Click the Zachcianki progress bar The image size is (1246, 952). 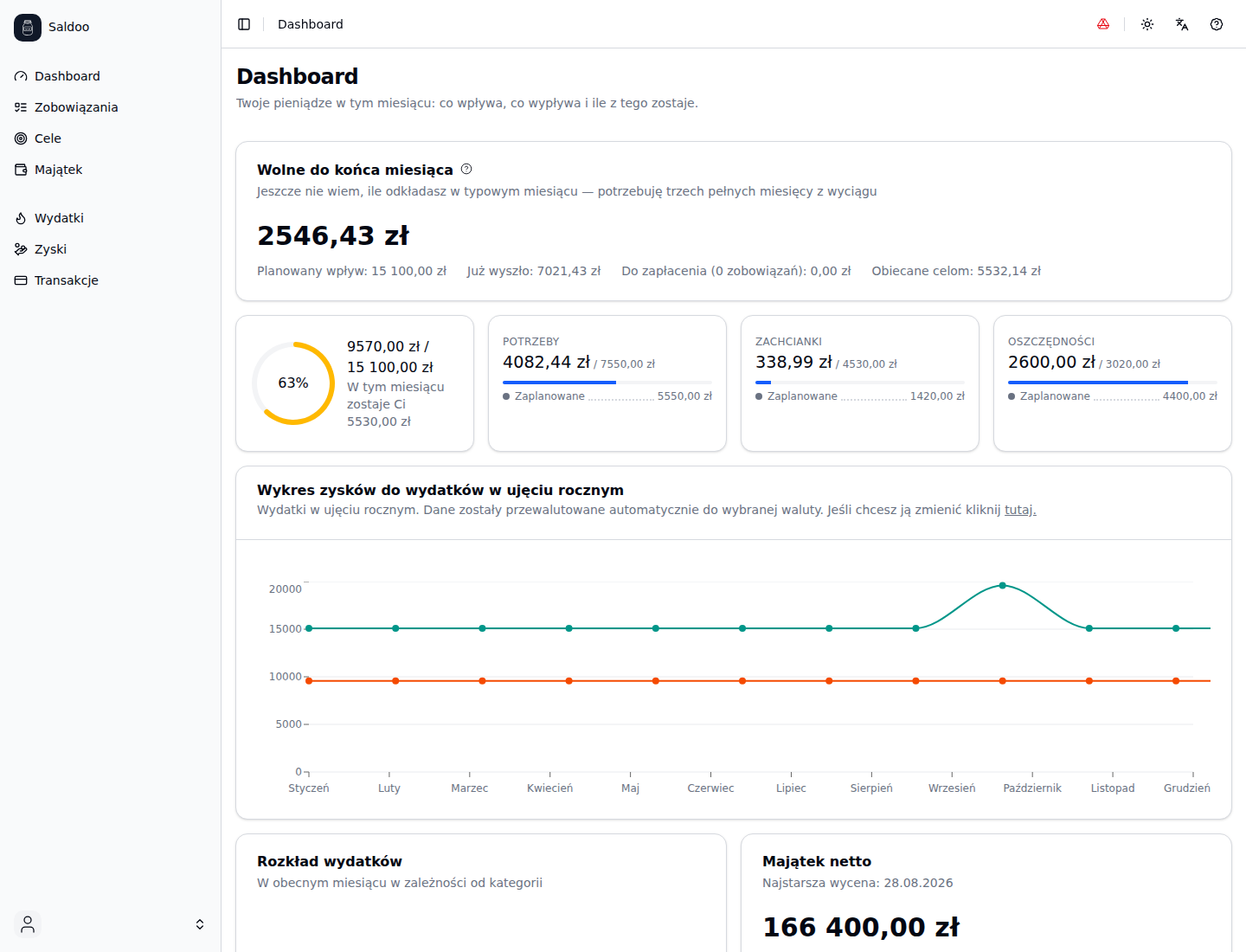[x=860, y=382]
